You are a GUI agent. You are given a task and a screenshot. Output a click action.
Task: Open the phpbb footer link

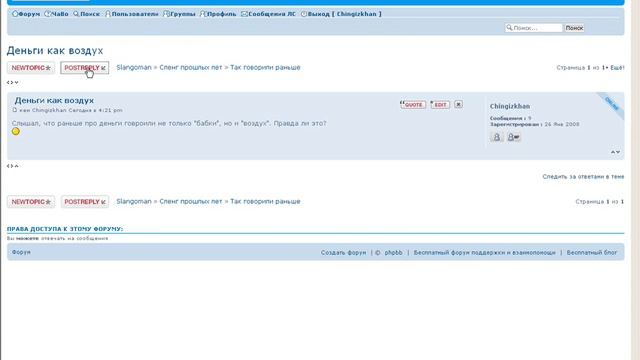pos(393,253)
